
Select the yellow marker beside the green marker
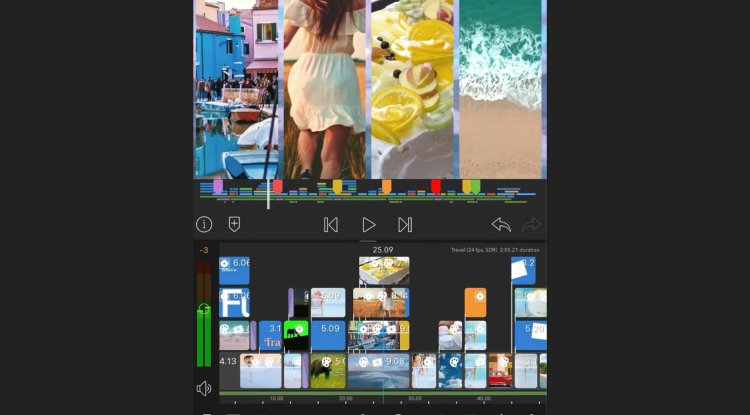pyautogui.click(x=467, y=186)
